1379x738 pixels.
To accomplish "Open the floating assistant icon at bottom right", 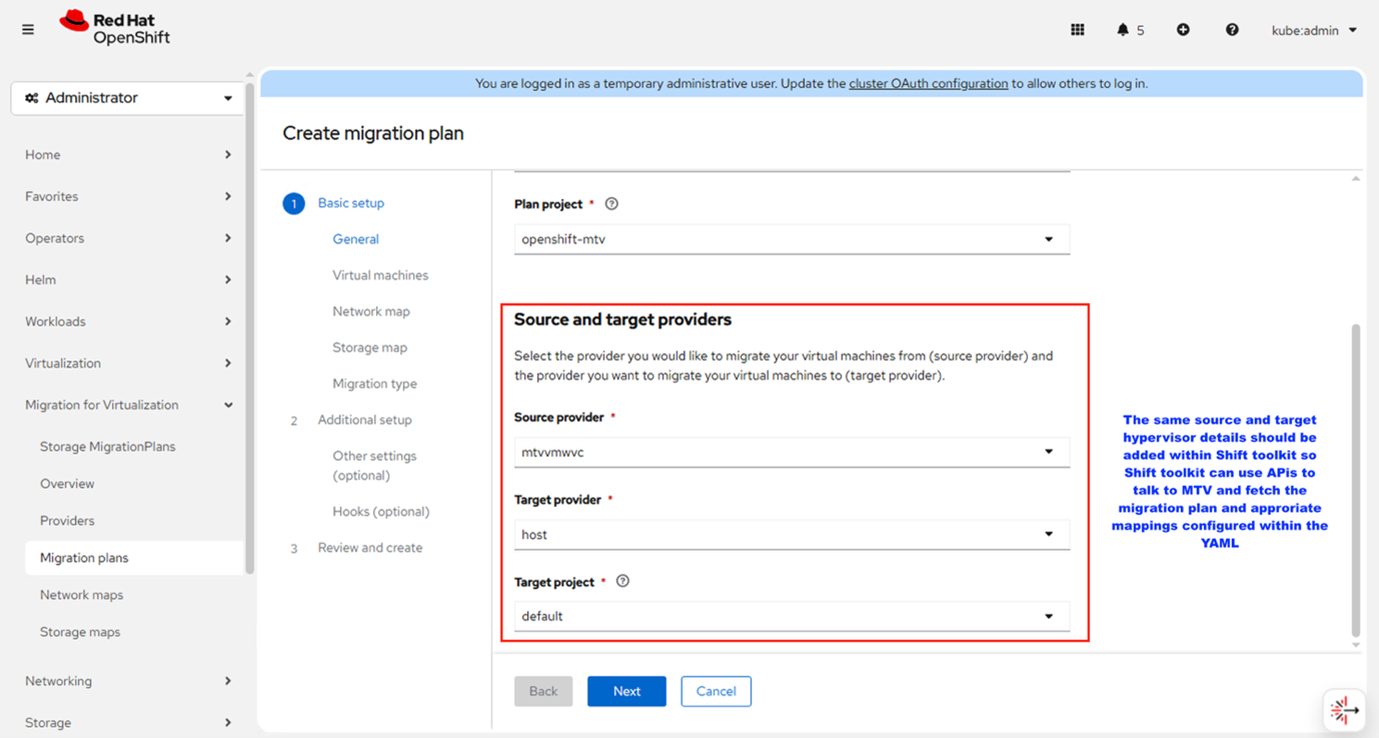I will [1344, 710].
